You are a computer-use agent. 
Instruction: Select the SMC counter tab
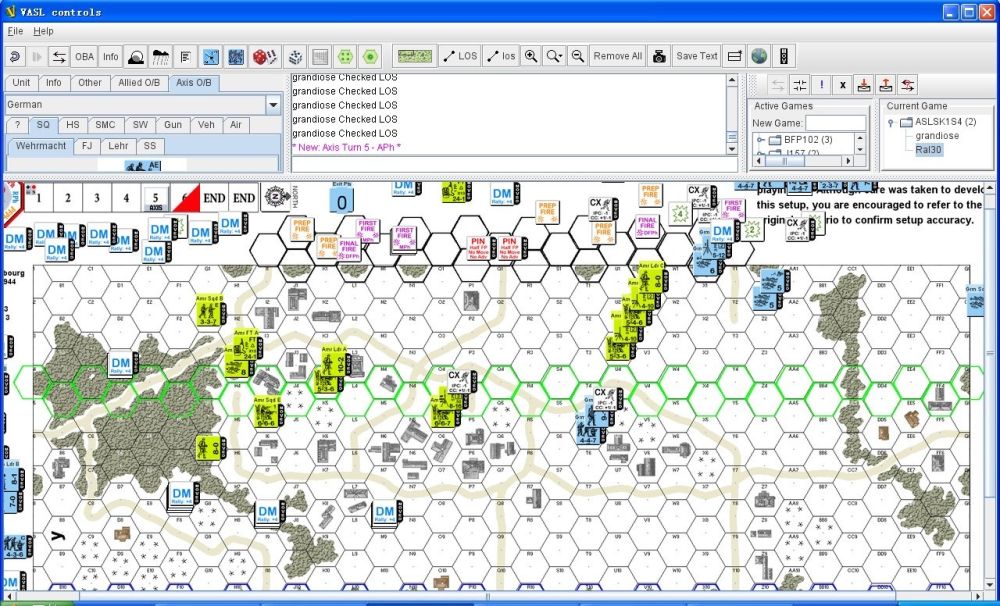tap(105, 125)
